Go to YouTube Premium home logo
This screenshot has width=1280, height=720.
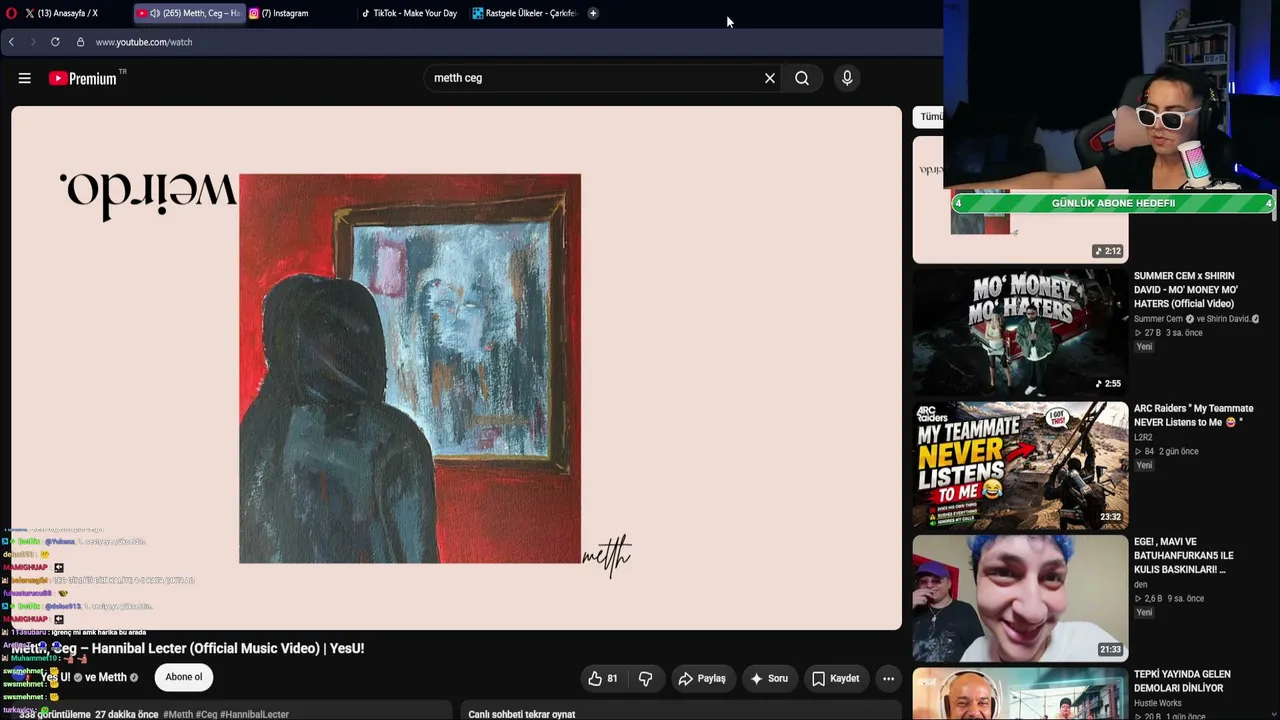point(83,78)
